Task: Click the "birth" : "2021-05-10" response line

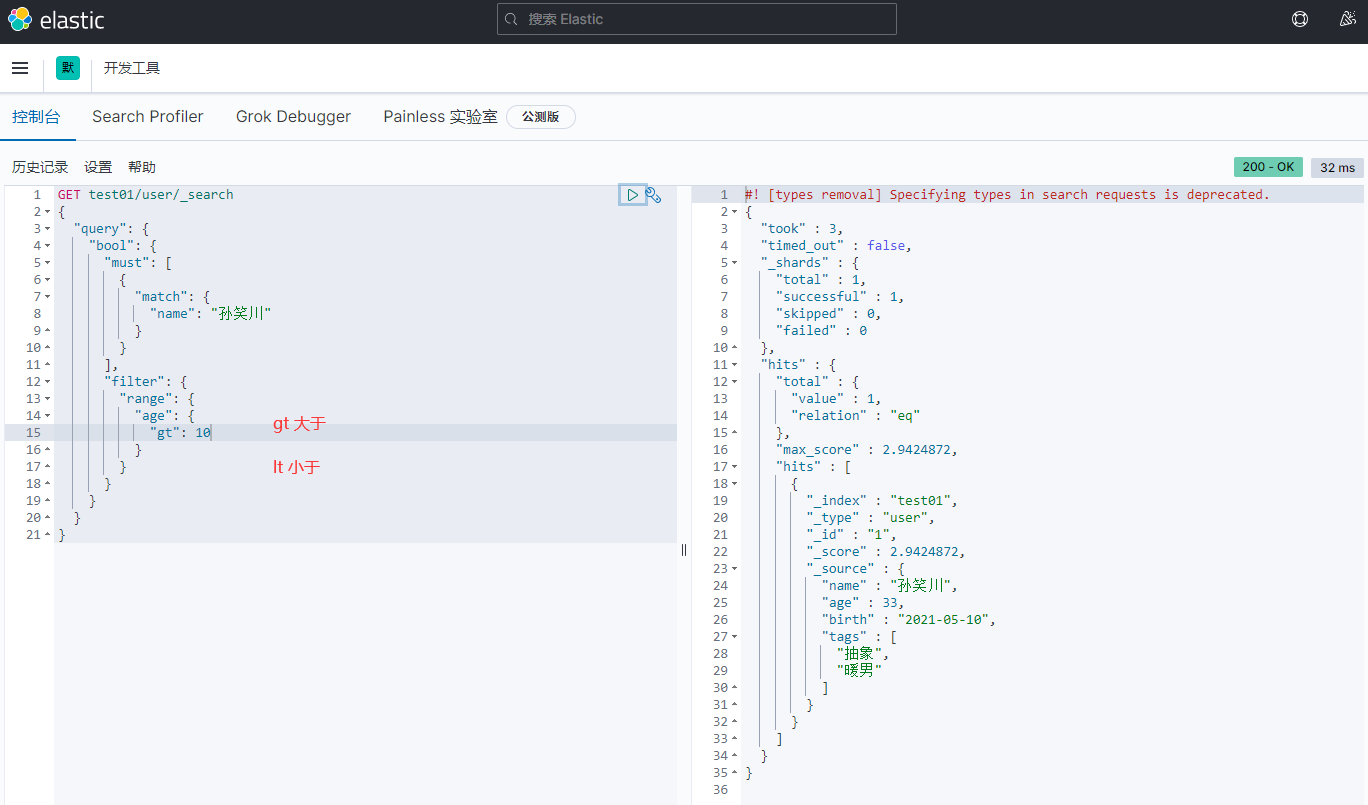Action: [x=910, y=620]
